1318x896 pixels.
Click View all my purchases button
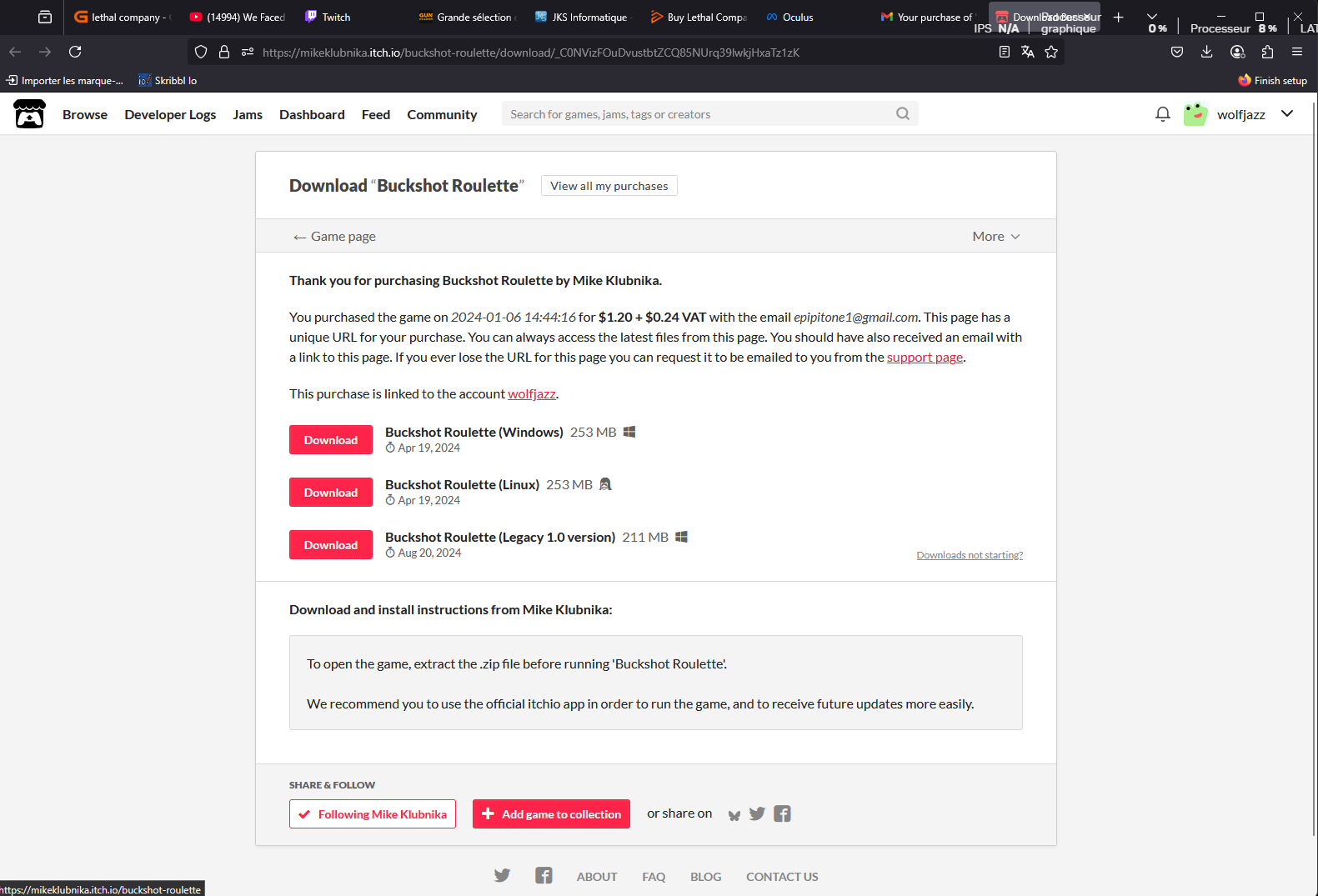coord(609,186)
